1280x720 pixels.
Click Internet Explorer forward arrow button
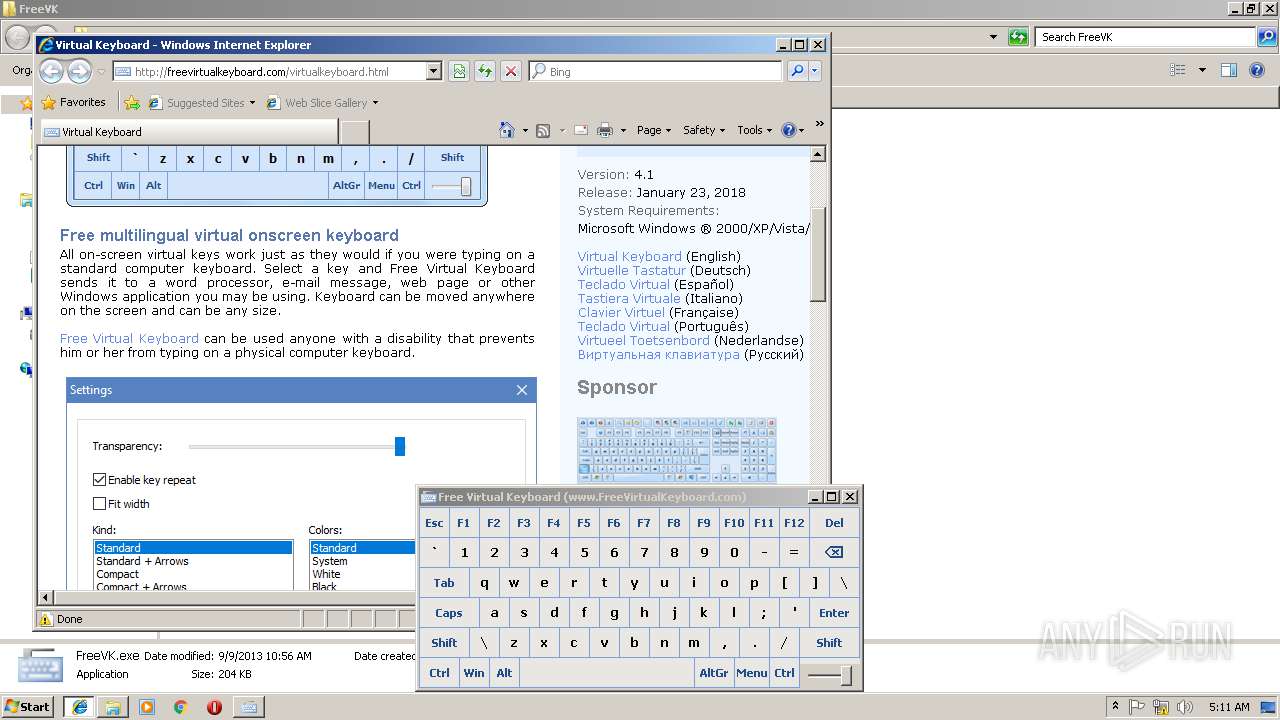pyautogui.click(x=79, y=71)
